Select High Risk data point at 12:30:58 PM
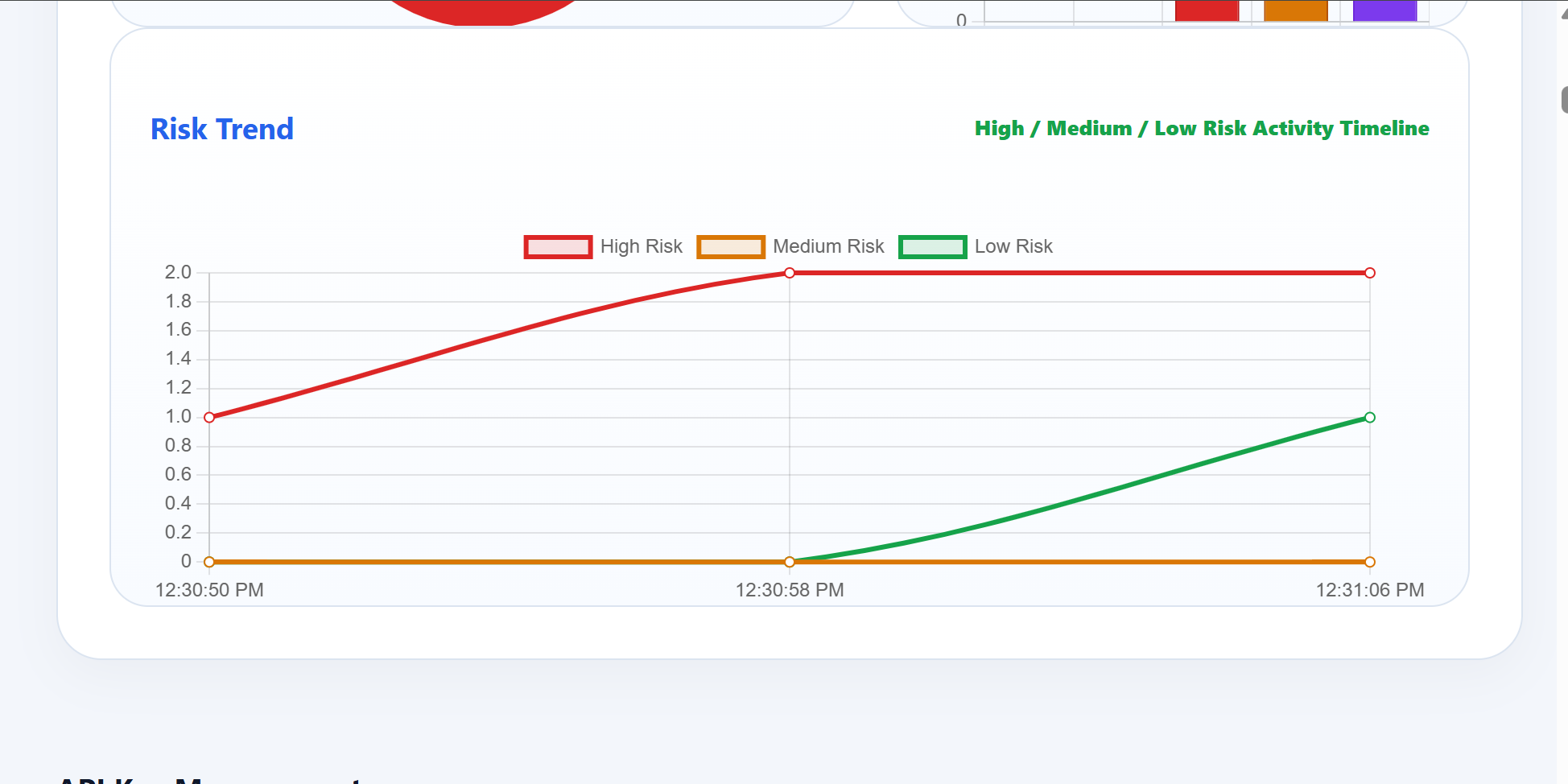 790,273
